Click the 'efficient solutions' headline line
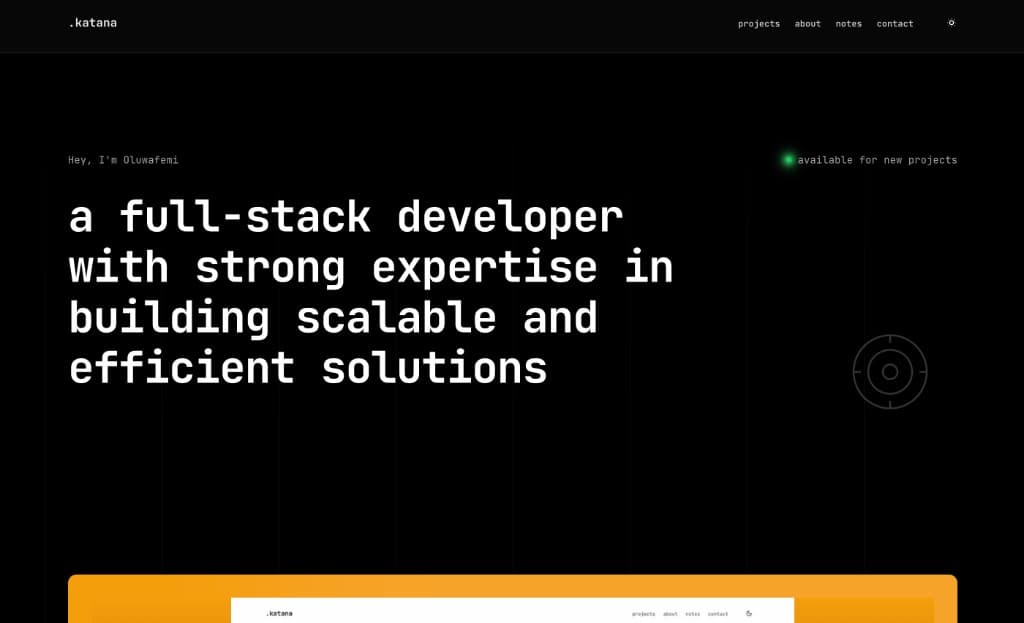 tap(308, 368)
